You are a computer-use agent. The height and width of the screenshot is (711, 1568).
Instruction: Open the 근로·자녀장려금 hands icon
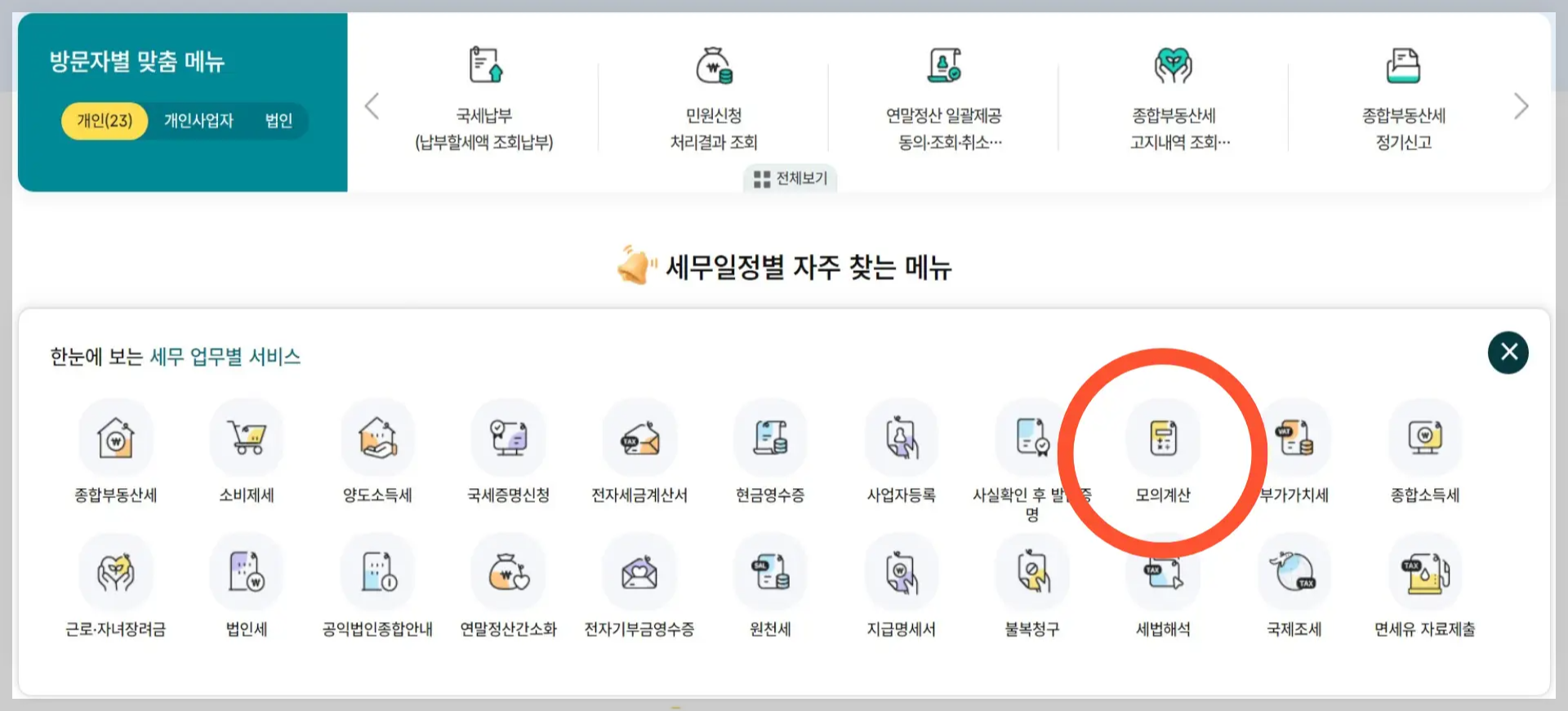coord(116,571)
